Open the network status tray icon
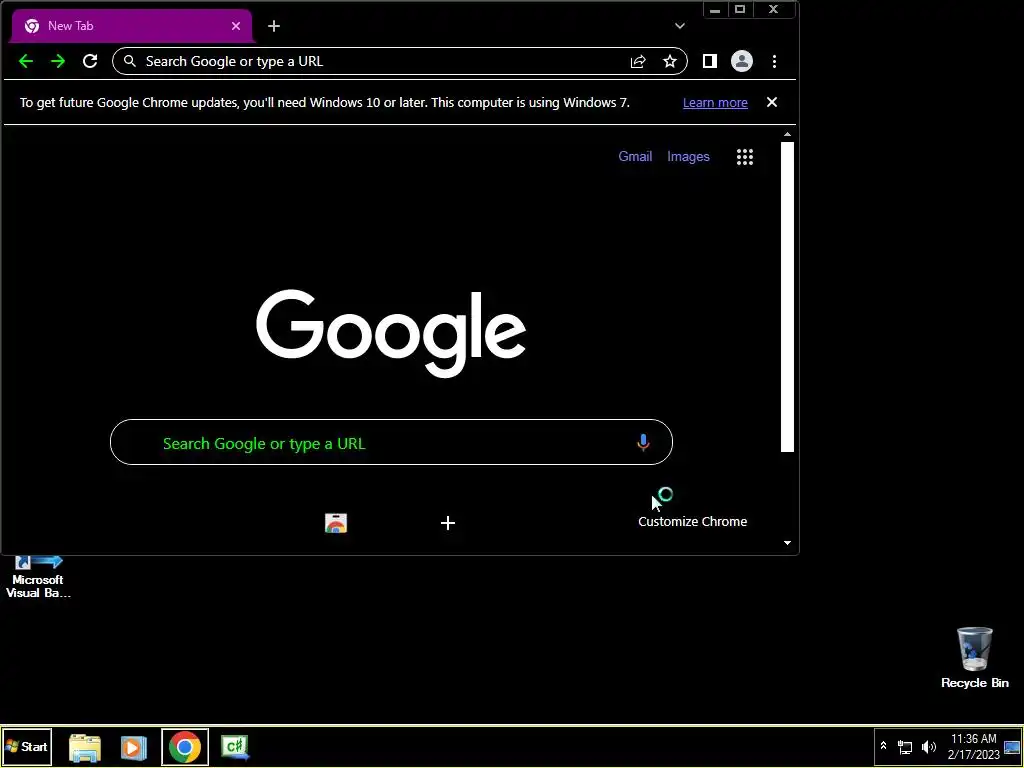1024x768 pixels. click(x=904, y=746)
